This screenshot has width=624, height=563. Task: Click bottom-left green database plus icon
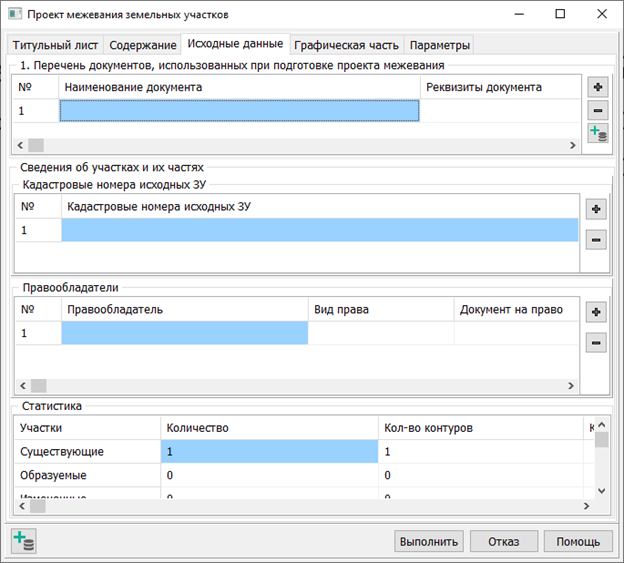click(23, 541)
